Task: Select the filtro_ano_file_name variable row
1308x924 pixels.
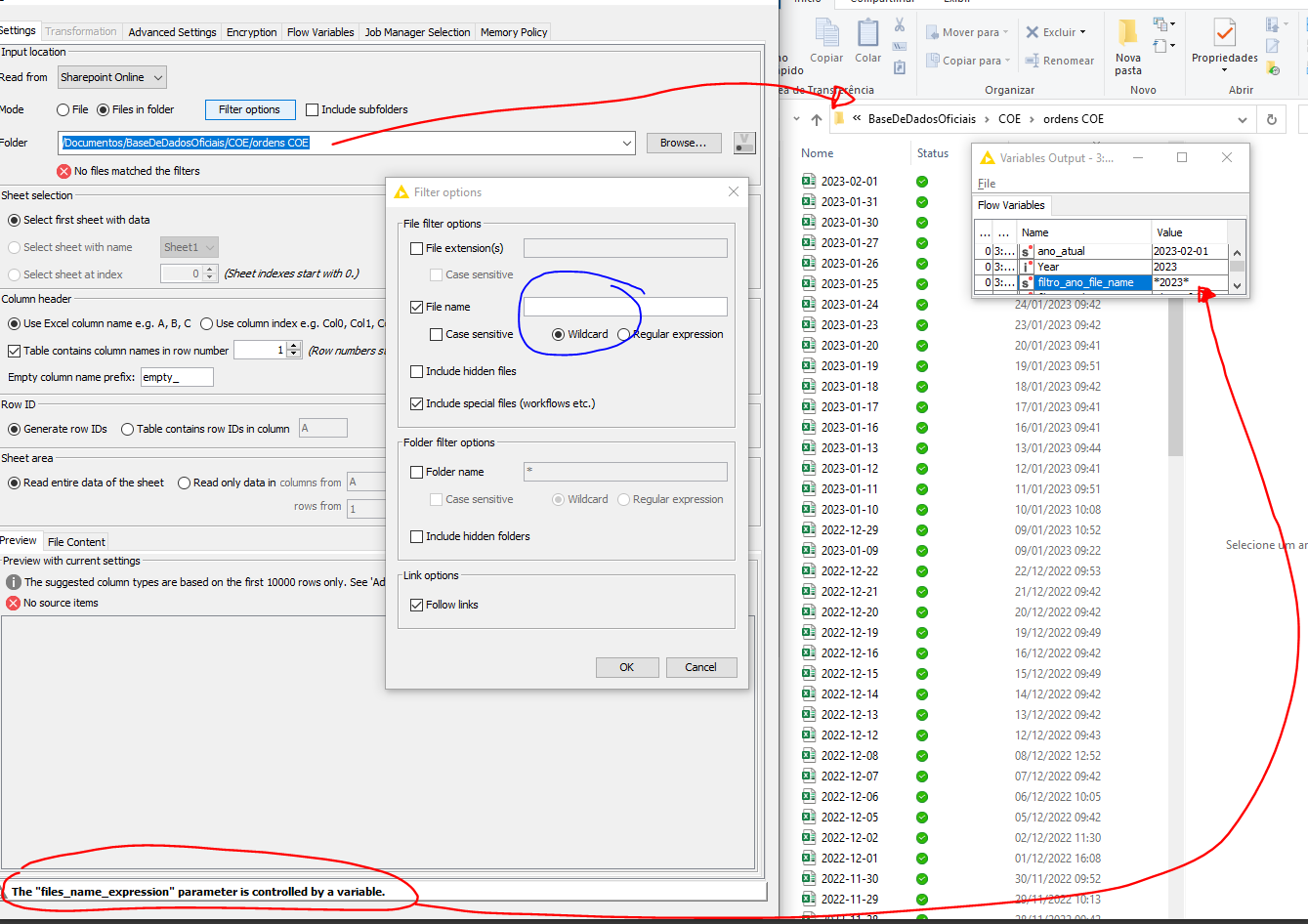Action: (1101, 282)
